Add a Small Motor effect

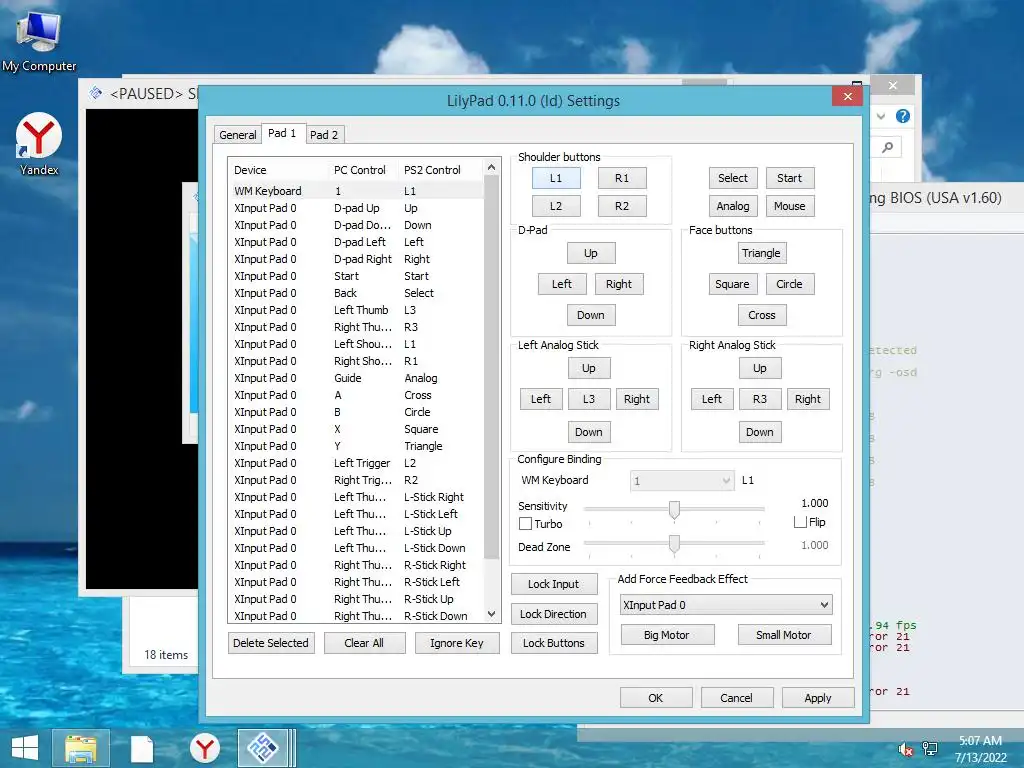(x=784, y=635)
